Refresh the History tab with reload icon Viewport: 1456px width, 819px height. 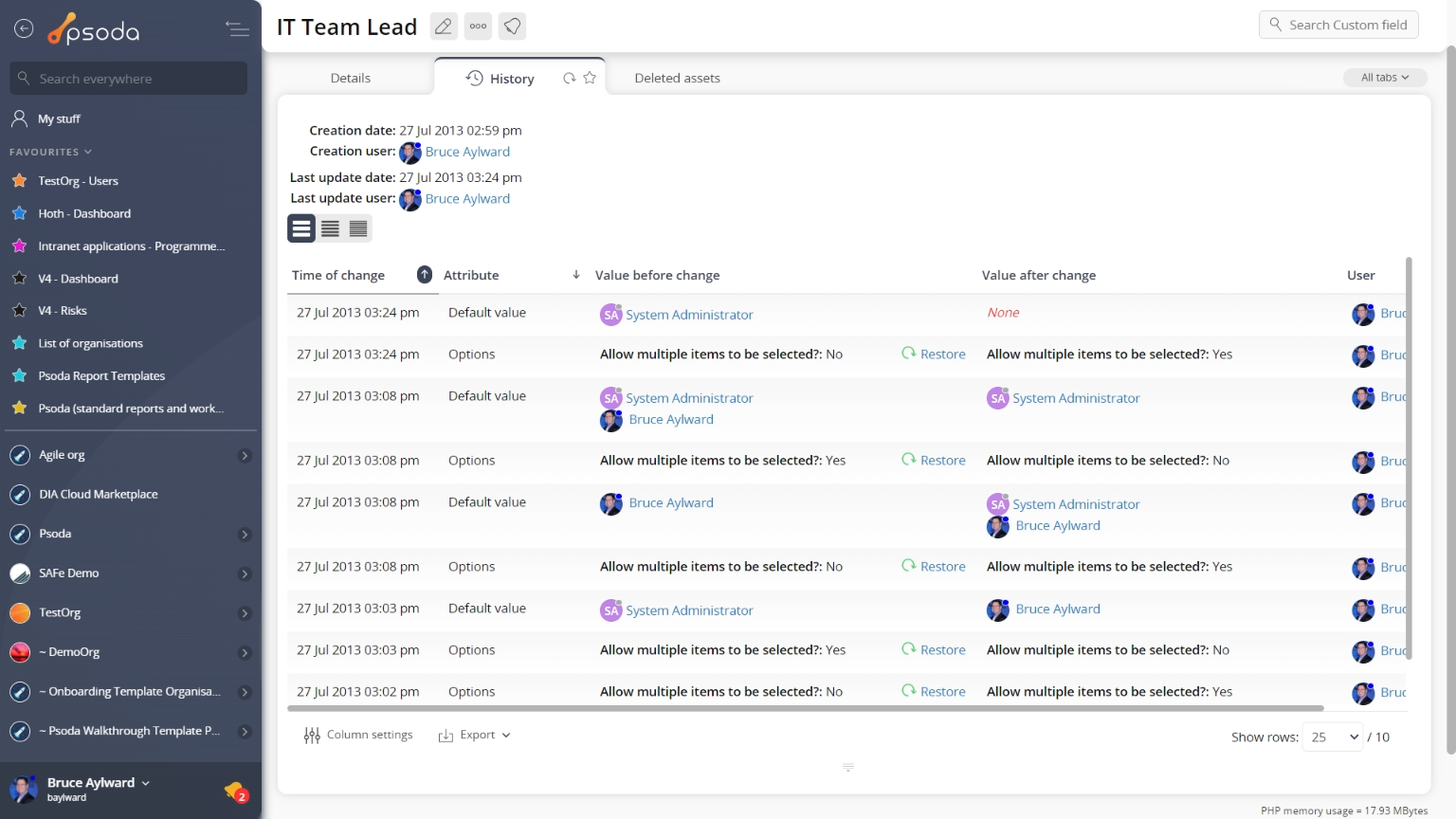pos(569,79)
